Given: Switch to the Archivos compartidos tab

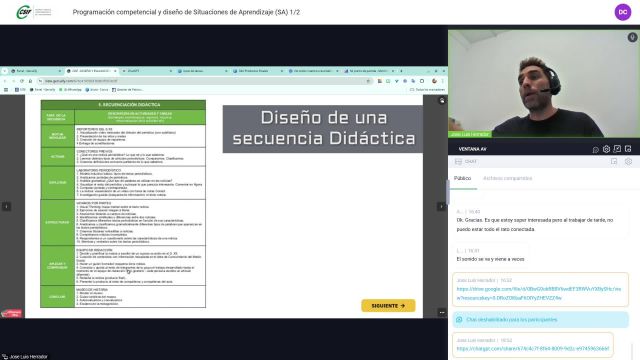Looking at the screenshot, I should pyautogui.click(x=507, y=178).
